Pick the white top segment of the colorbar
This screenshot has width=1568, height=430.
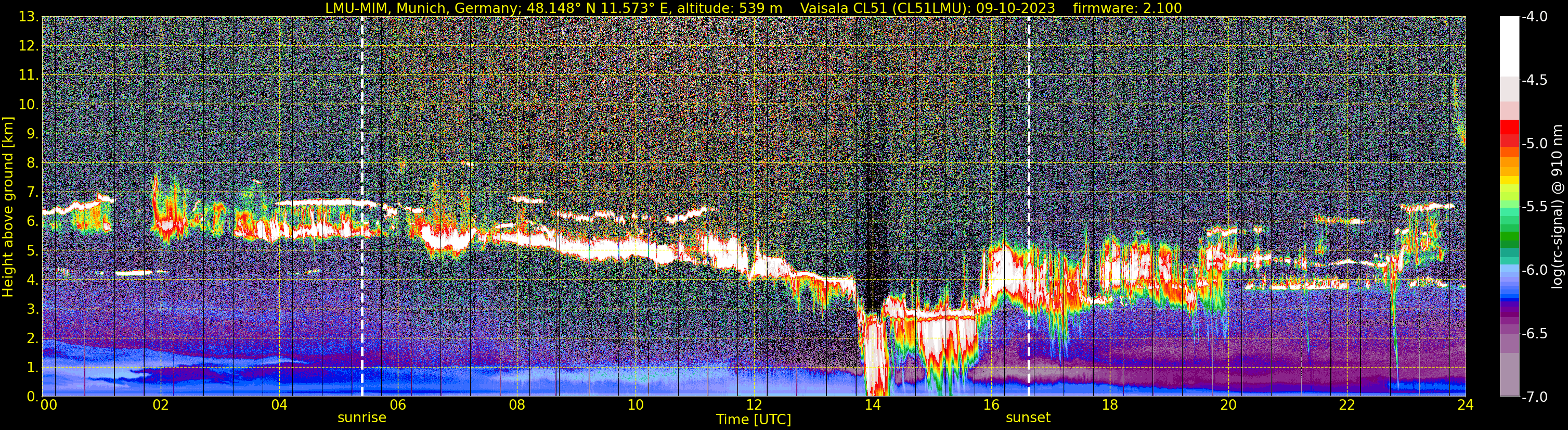tap(1509, 46)
